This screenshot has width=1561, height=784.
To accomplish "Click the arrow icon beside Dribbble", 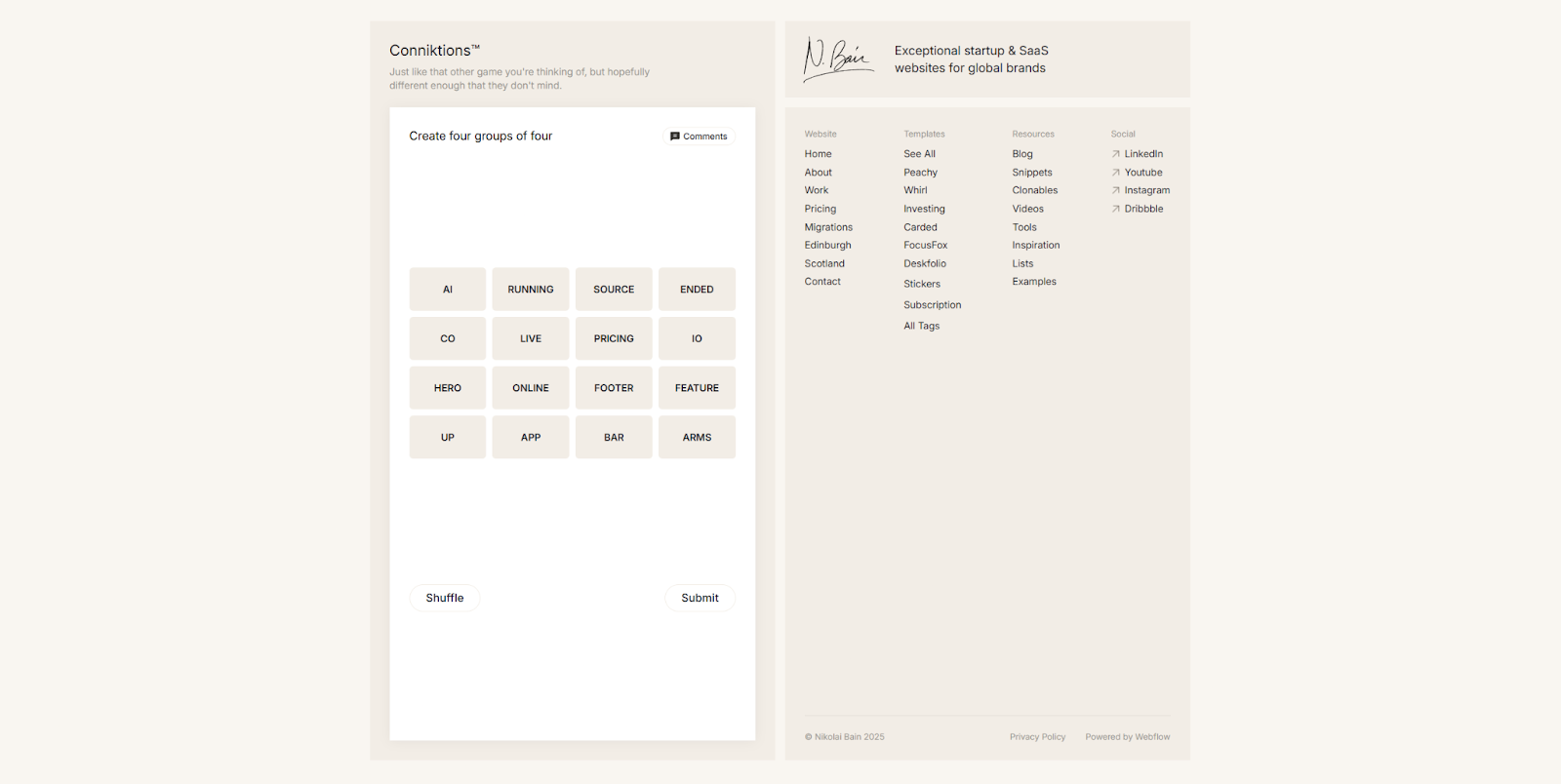I will (1116, 209).
